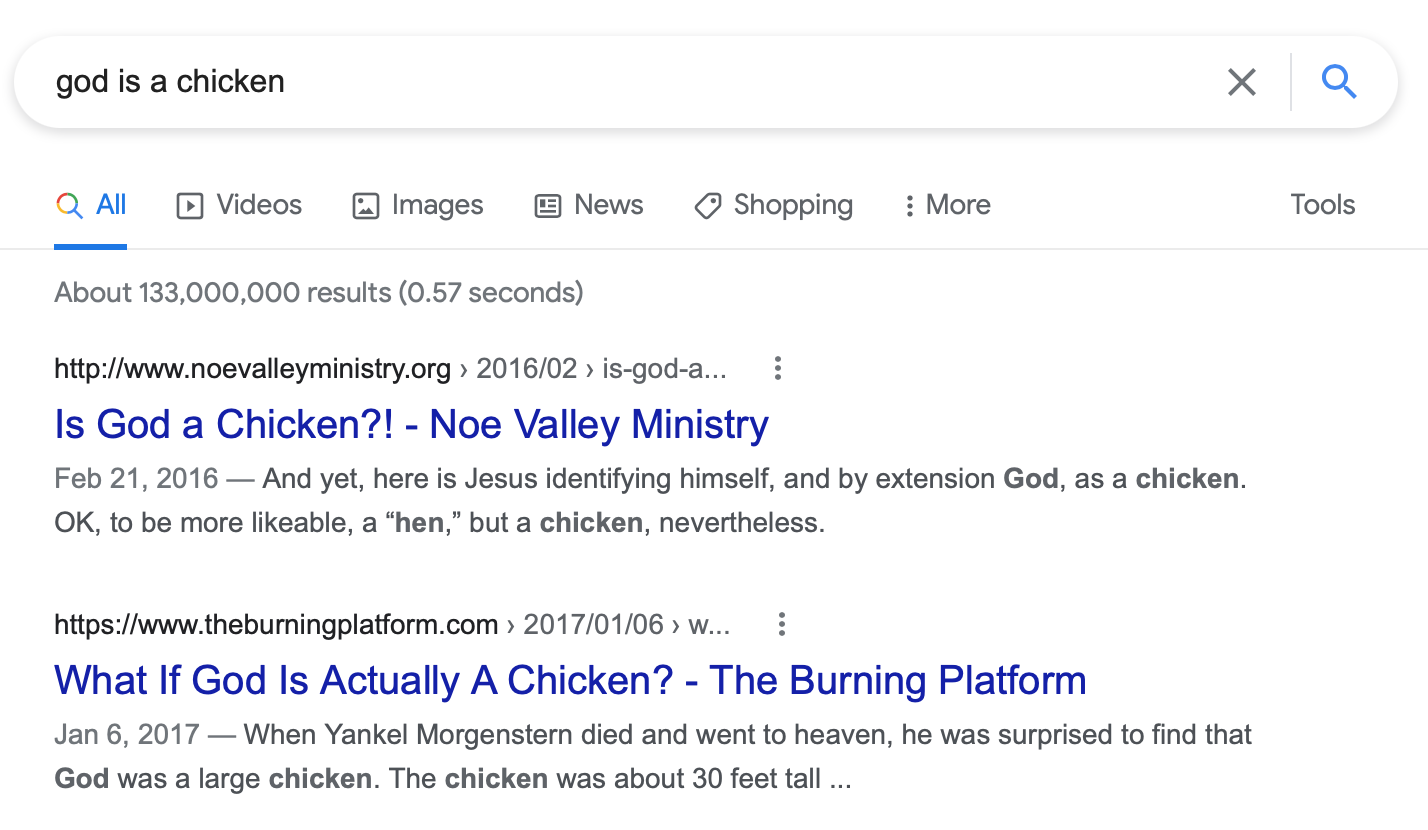Image resolution: width=1428 pixels, height=830 pixels.
Task: Click the Images picture icon
Action: 366,206
